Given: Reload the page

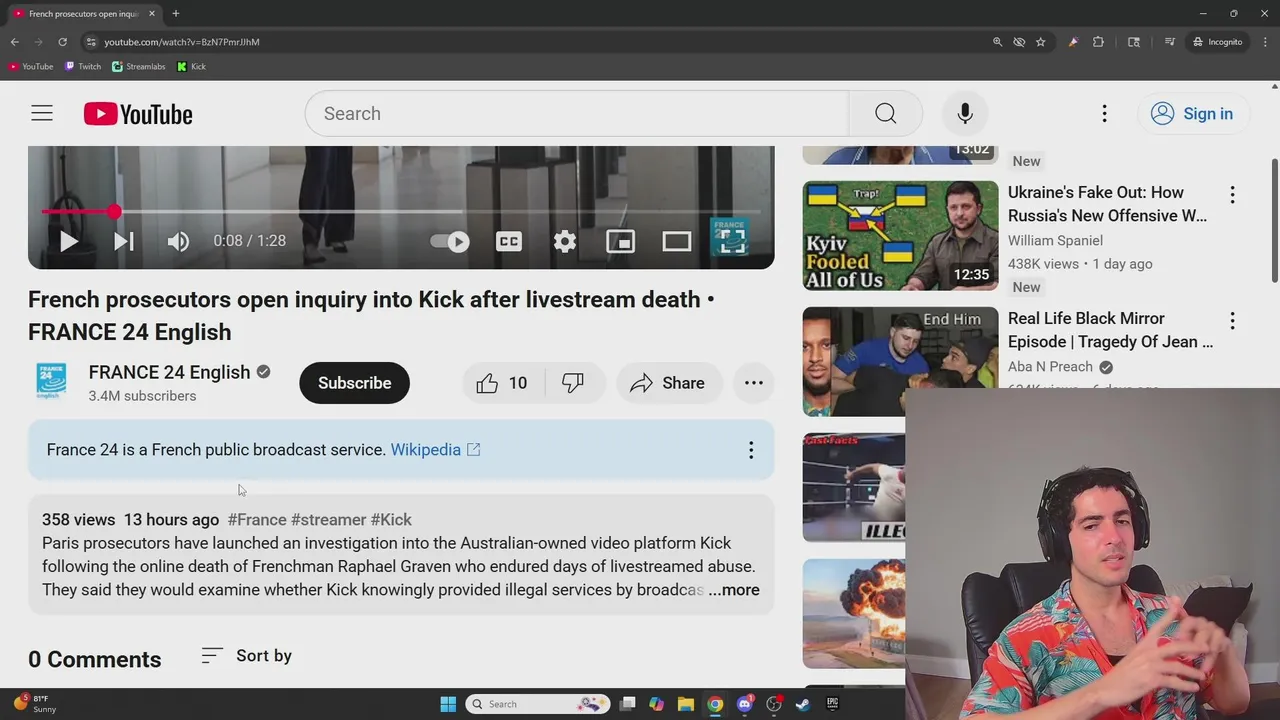Looking at the screenshot, I should [x=62, y=42].
